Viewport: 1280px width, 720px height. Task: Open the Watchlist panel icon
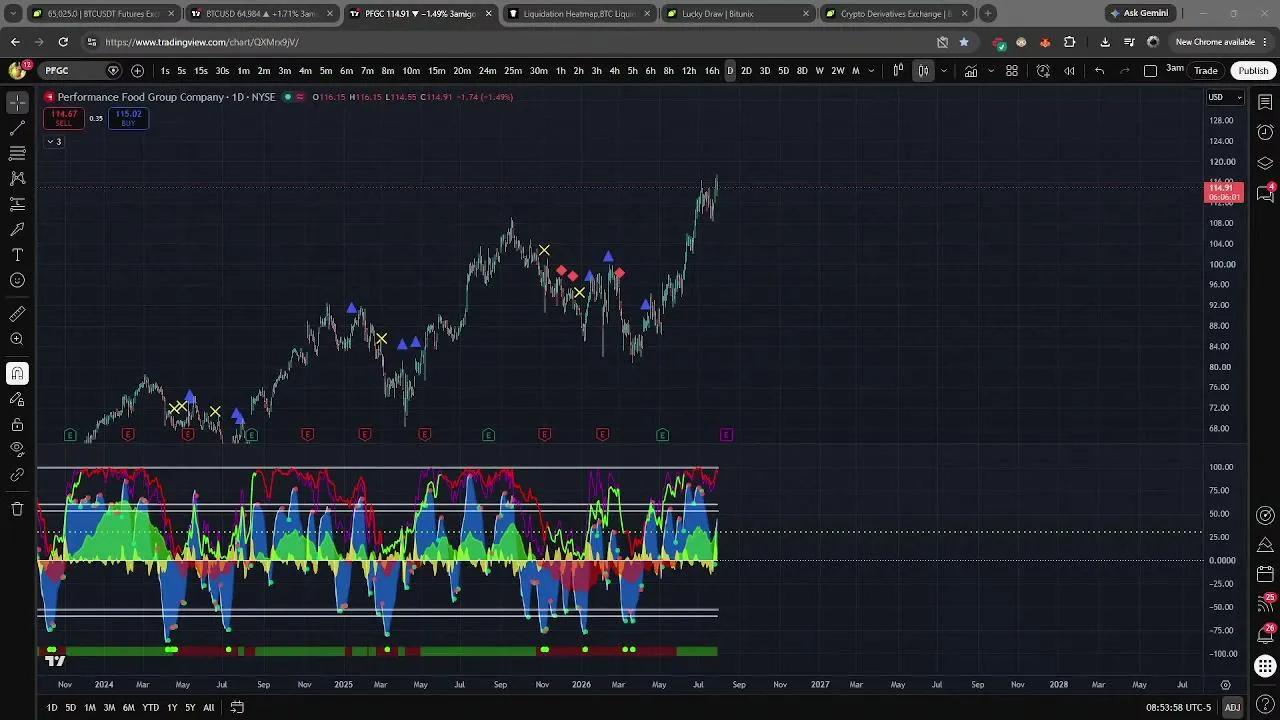pos(1265,103)
